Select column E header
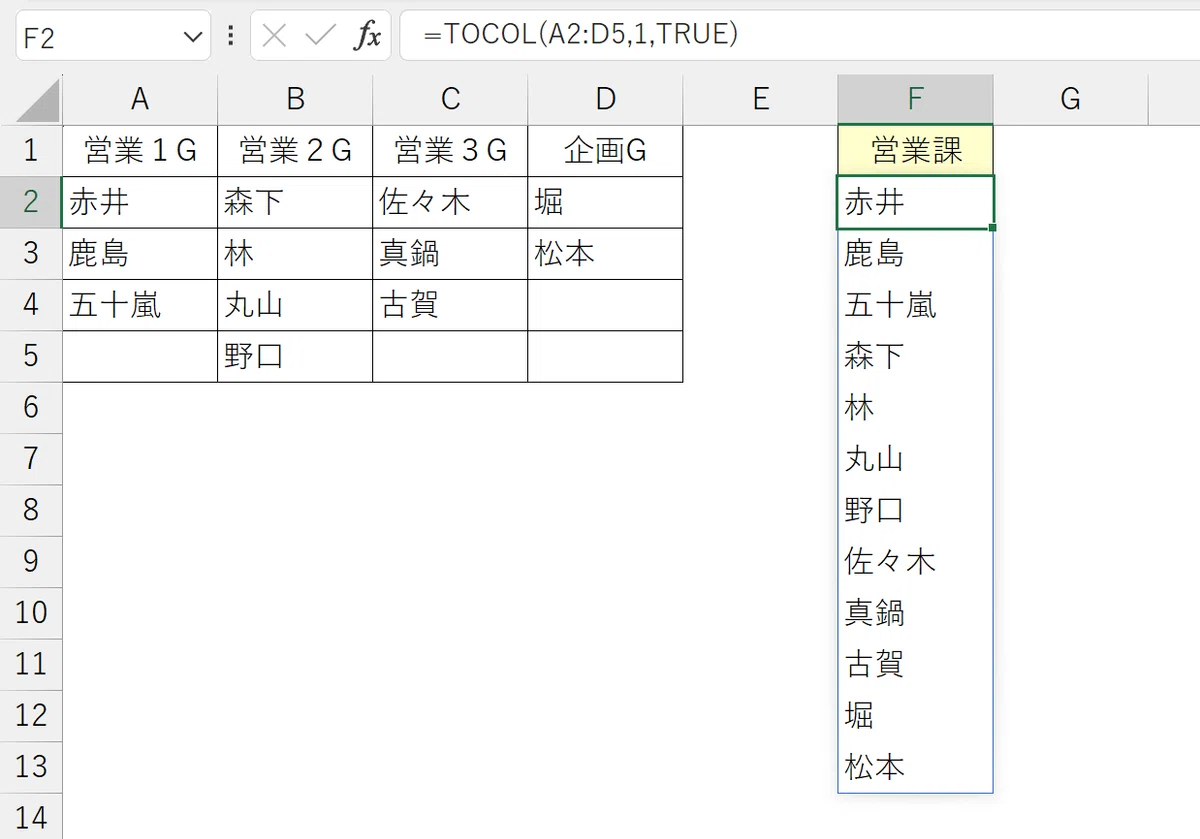The width and height of the screenshot is (1200, 839). coord(760,99)
